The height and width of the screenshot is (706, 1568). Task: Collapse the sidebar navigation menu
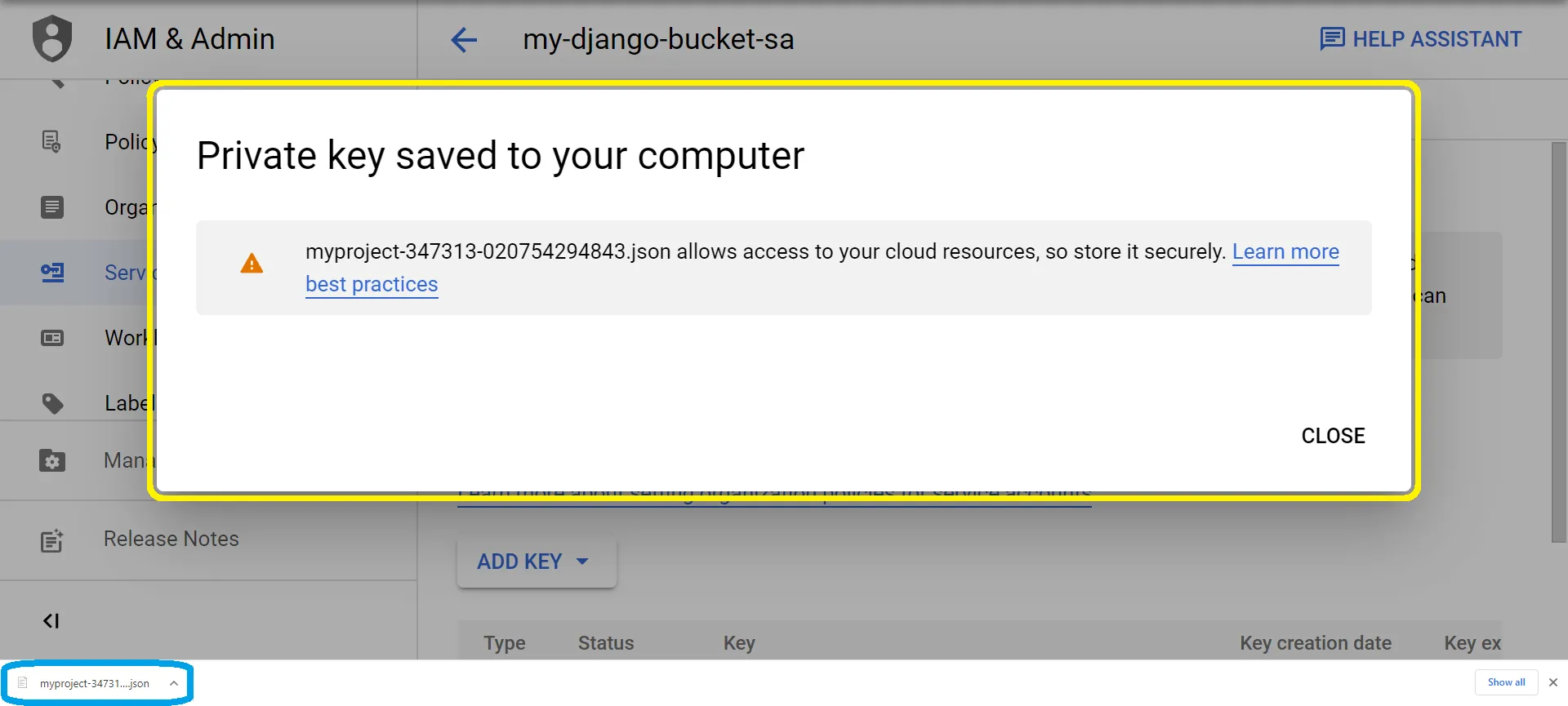(x=51, y=621)
